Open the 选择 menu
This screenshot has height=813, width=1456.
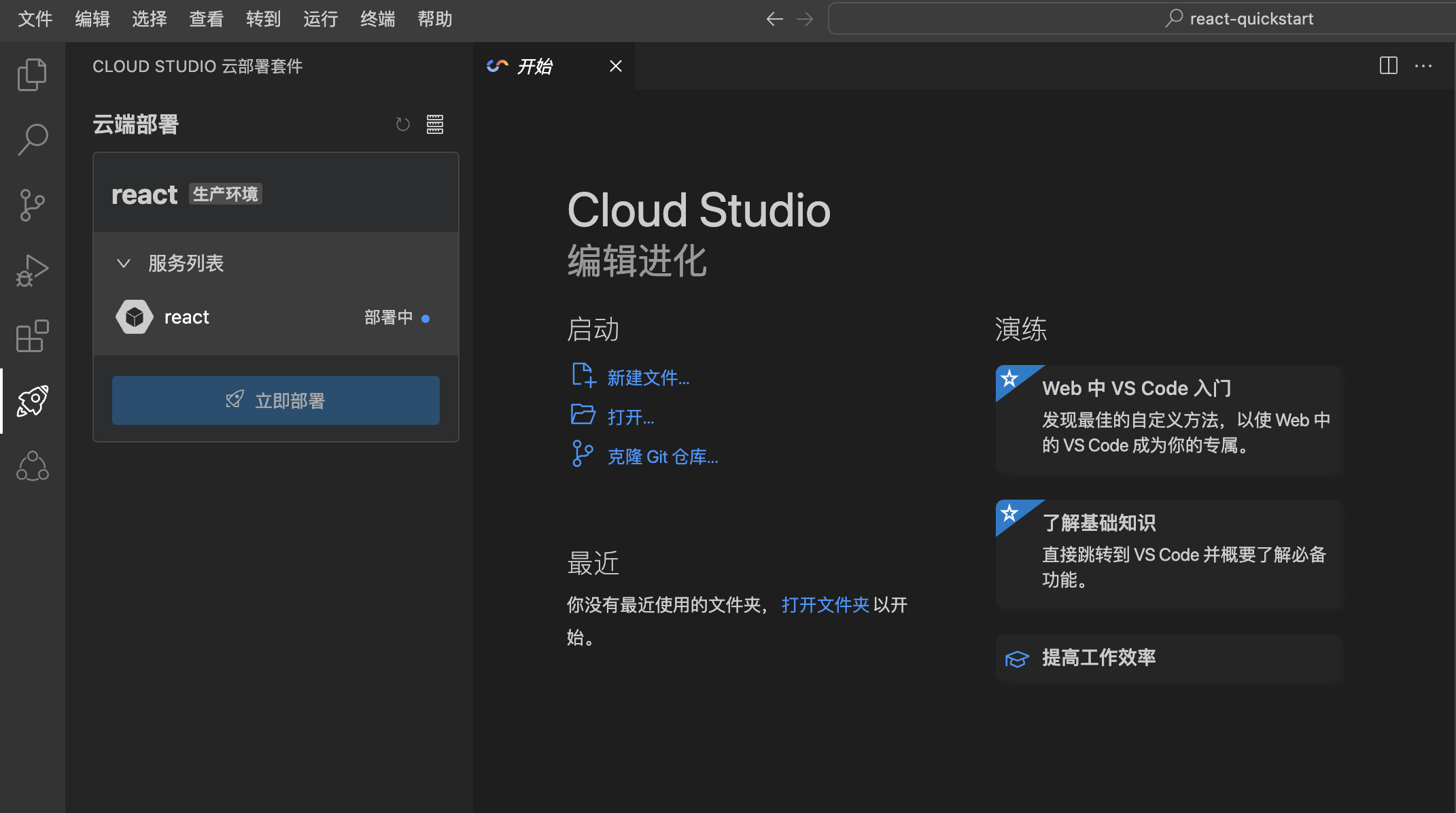pyautogui.click(x=150, y=19)
